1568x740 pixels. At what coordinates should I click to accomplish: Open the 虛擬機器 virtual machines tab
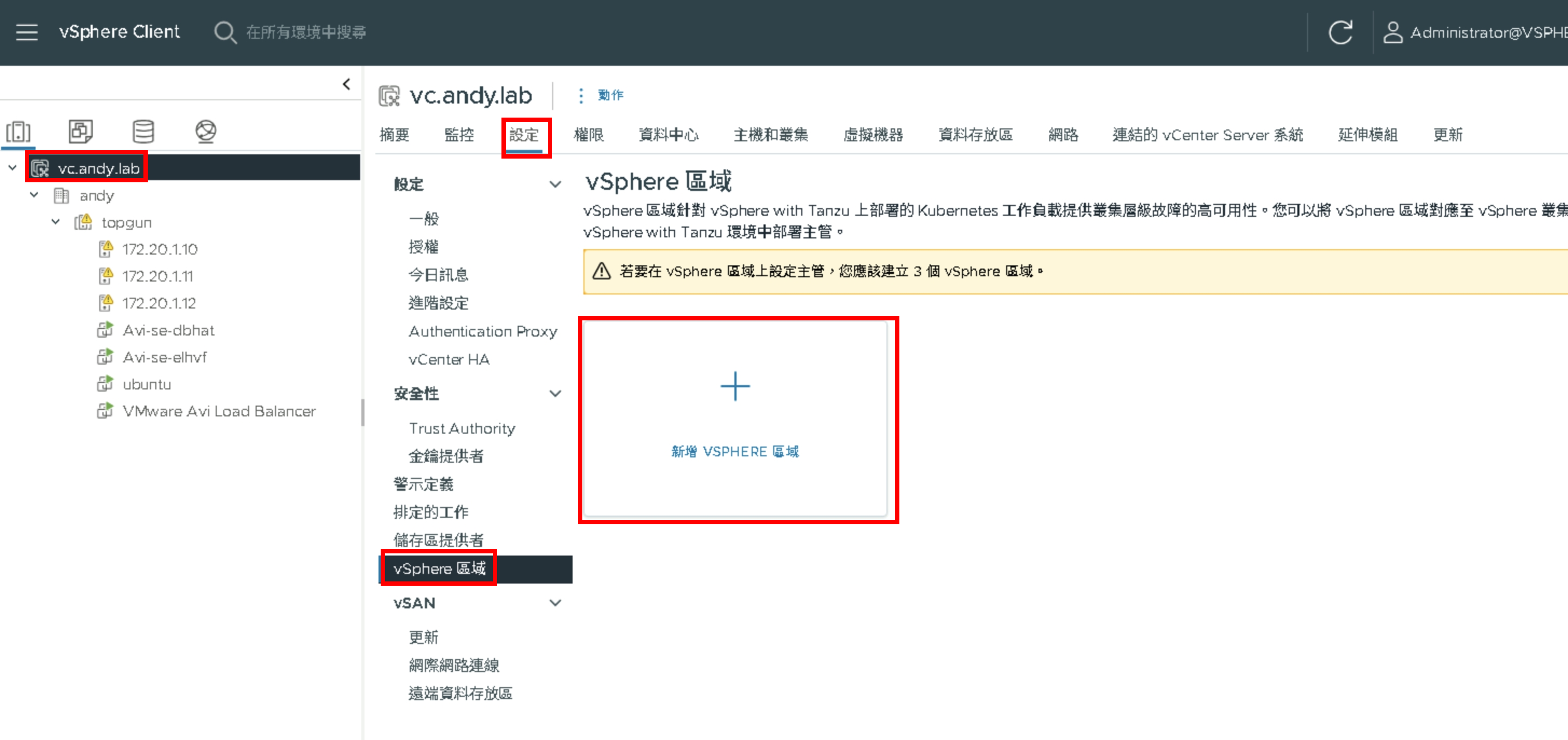(873, 135)
